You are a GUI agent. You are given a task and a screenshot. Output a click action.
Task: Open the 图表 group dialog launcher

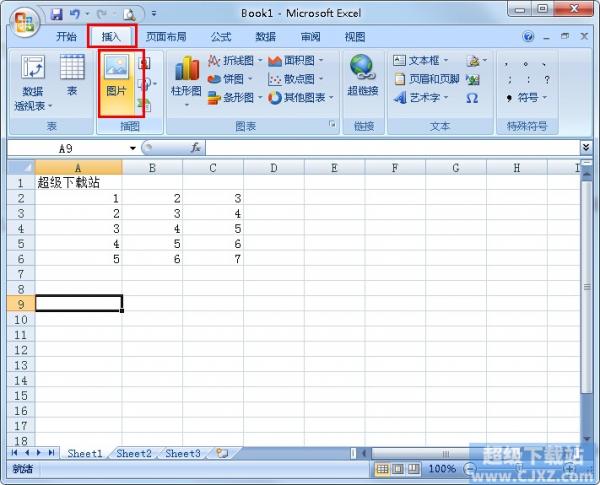coord(332,124)
